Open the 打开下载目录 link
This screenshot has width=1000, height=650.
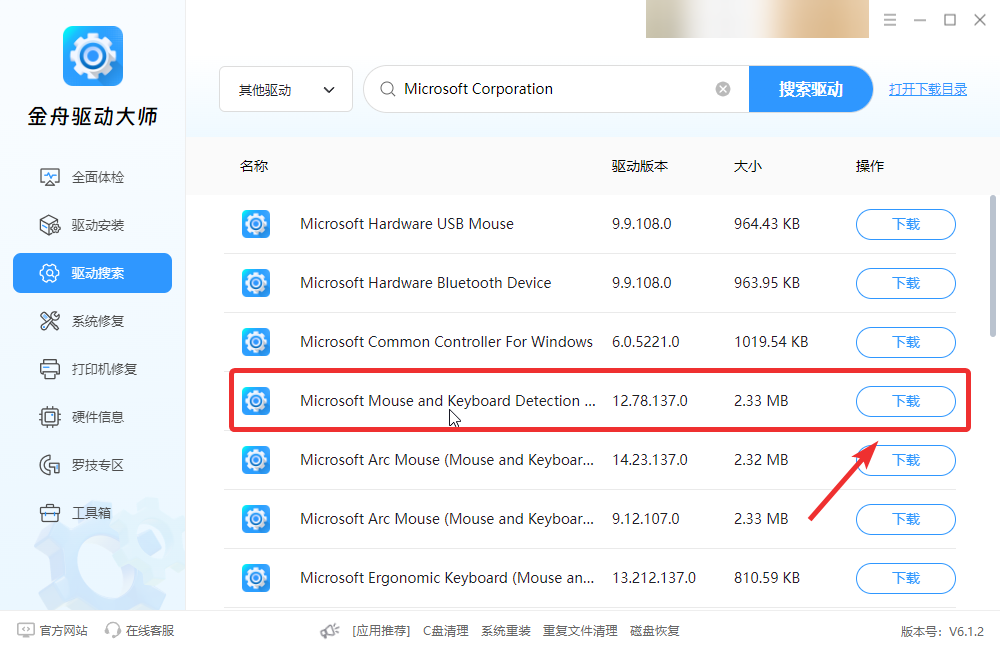928,89
